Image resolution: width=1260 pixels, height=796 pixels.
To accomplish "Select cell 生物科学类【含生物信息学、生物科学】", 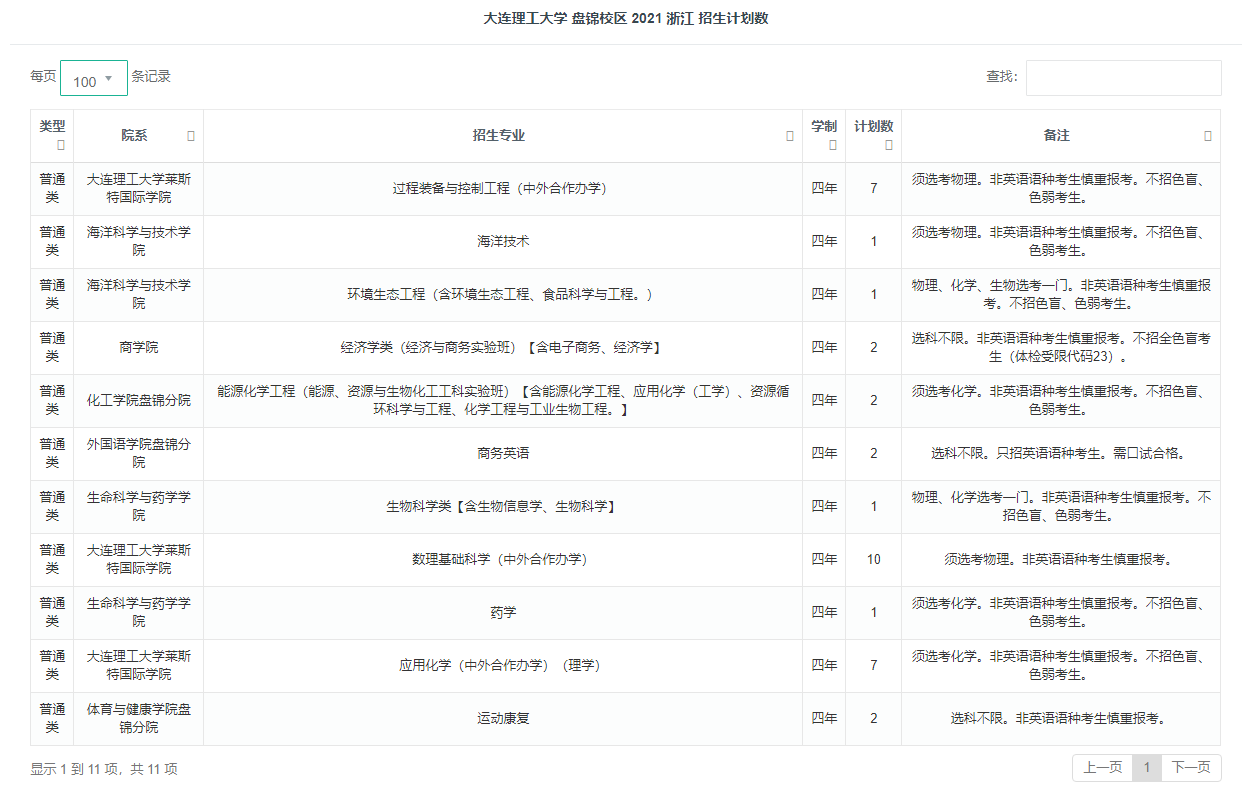I will pyautogui.click(x=502, y=506).
